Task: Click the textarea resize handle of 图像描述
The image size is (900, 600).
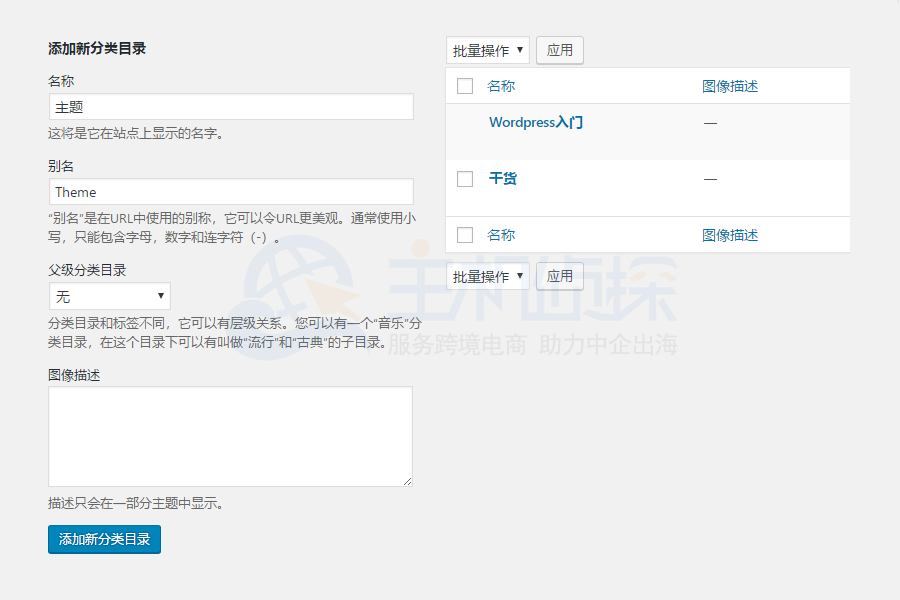Action: tap(408, 482)
